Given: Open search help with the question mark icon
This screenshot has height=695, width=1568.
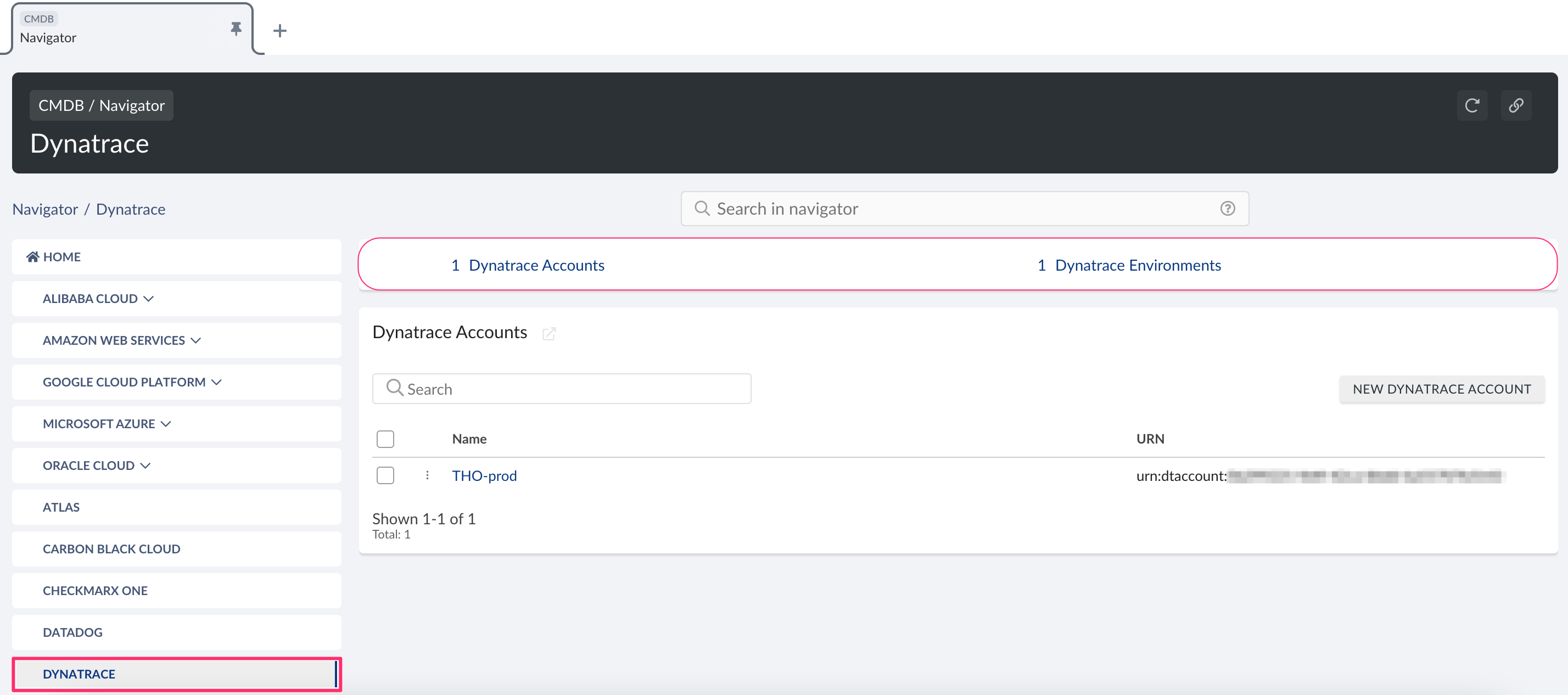Looking at the screenshot, I should coord(1228,208).
